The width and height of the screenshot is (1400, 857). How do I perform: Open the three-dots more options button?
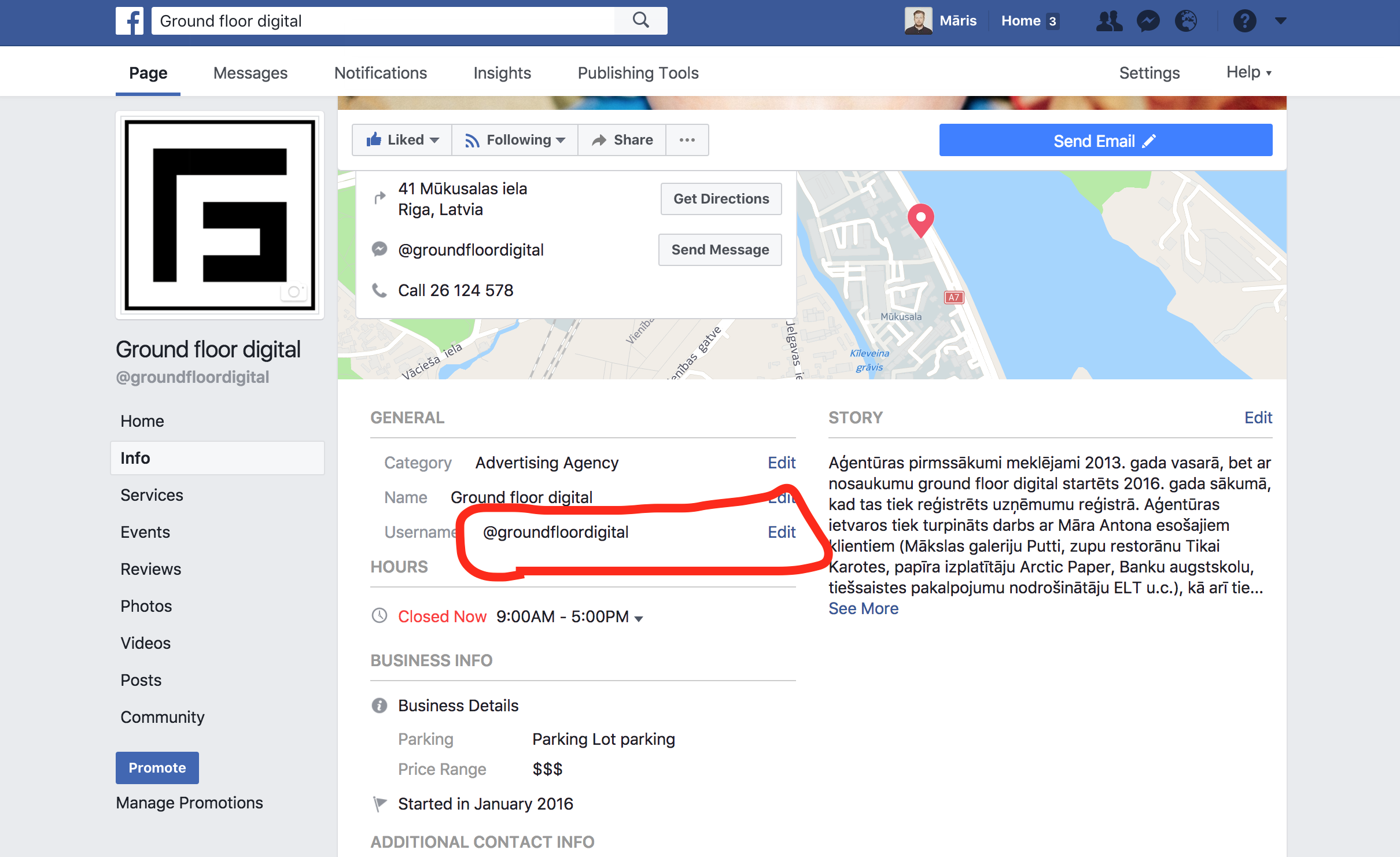pos(687,140)
